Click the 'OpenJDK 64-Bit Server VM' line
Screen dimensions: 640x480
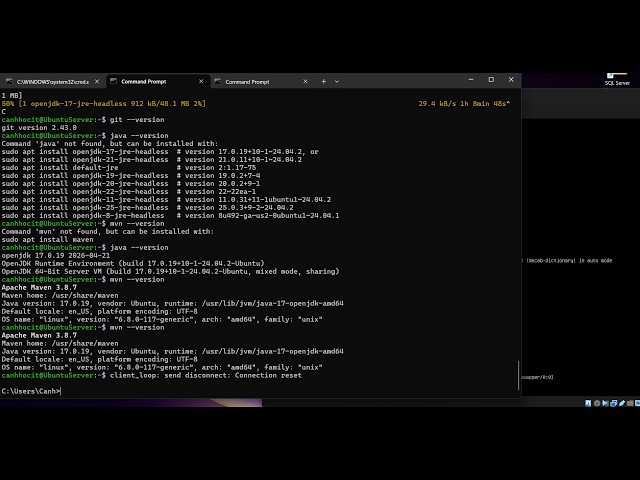coord(170,271)
